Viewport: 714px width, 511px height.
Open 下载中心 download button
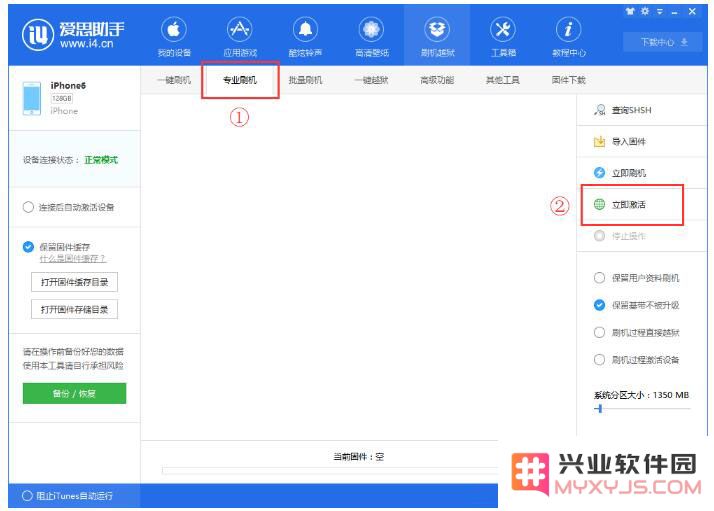pyautogui.click(x=663, y=42)
